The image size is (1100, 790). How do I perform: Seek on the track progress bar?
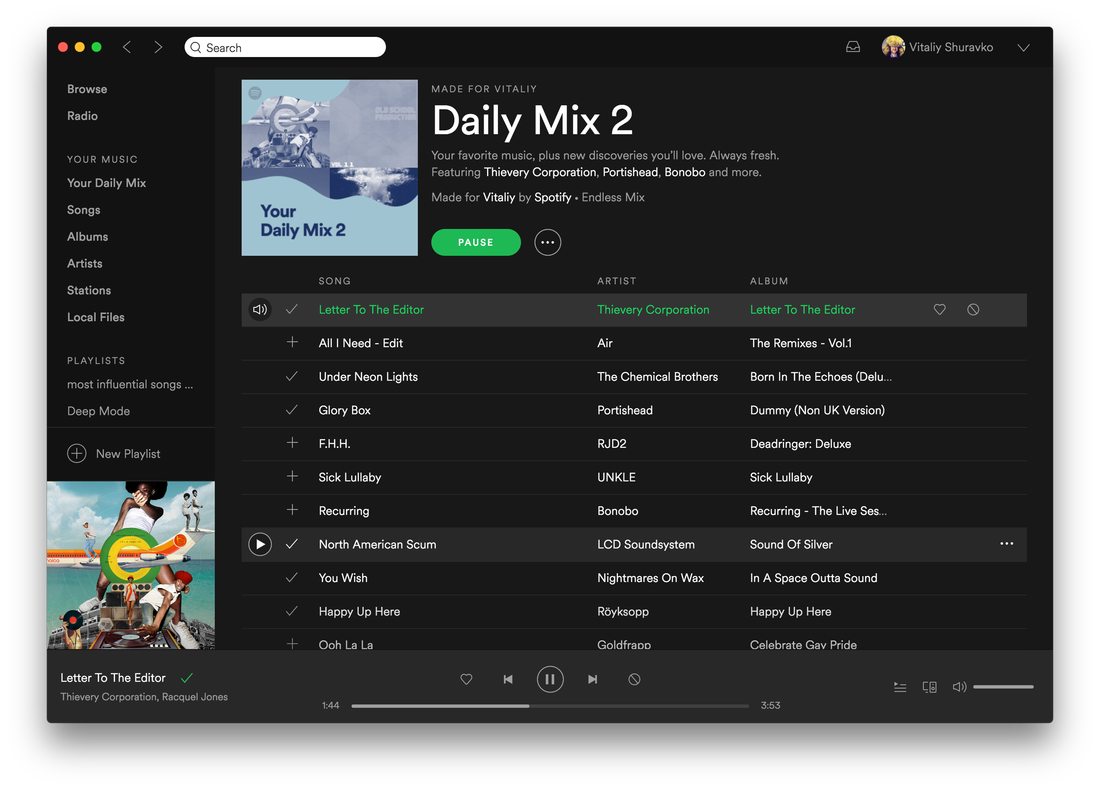550,706
